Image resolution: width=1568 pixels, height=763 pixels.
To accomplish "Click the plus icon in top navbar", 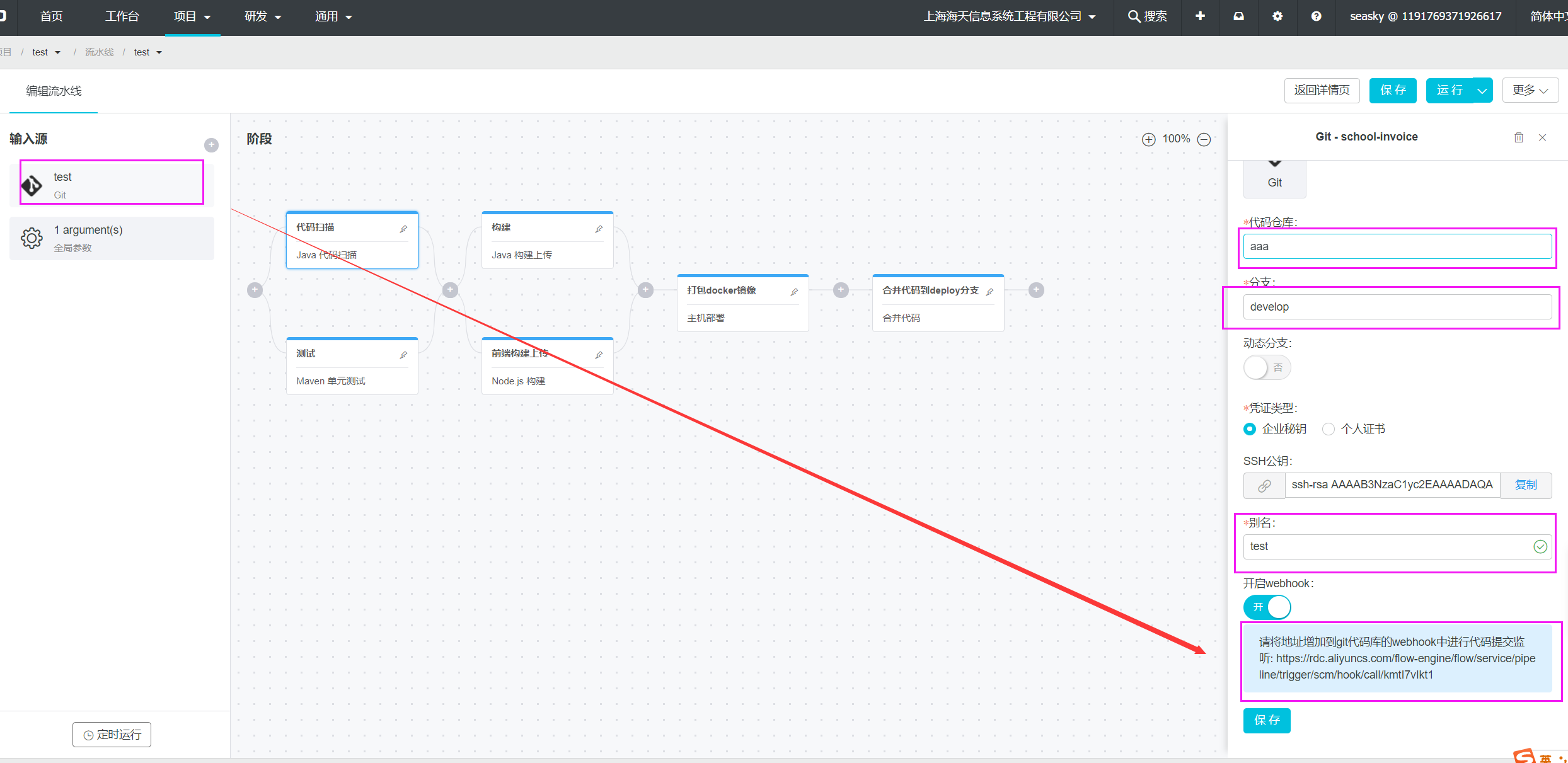I will tap(1200, 16).
